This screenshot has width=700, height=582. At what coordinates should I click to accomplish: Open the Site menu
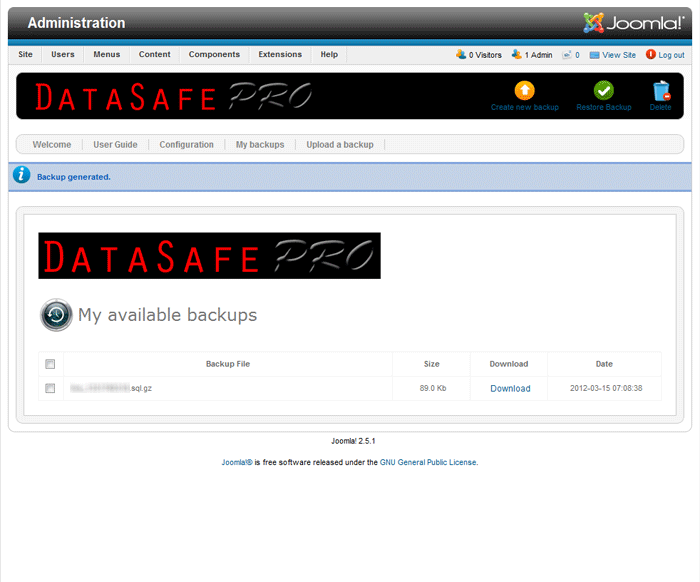[25, 54]
